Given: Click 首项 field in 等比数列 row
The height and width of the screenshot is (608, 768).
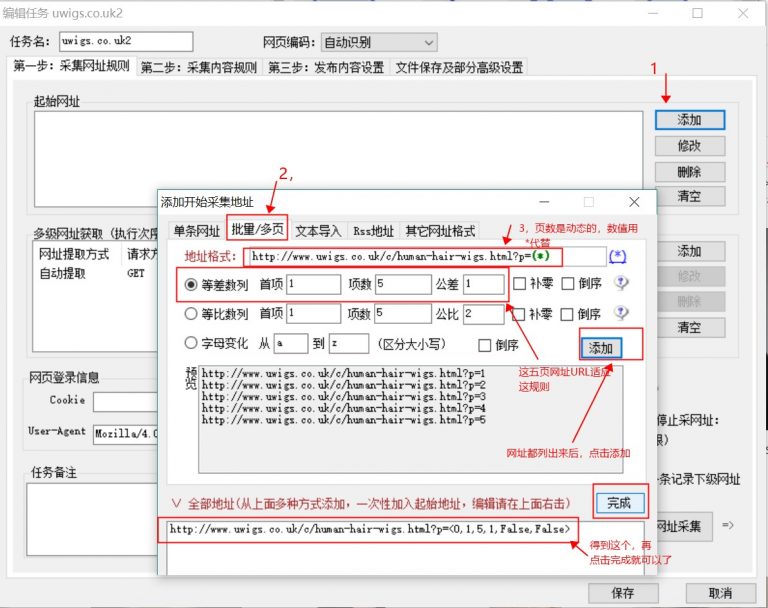Looking at the screenshot, I should coord(313,314).
